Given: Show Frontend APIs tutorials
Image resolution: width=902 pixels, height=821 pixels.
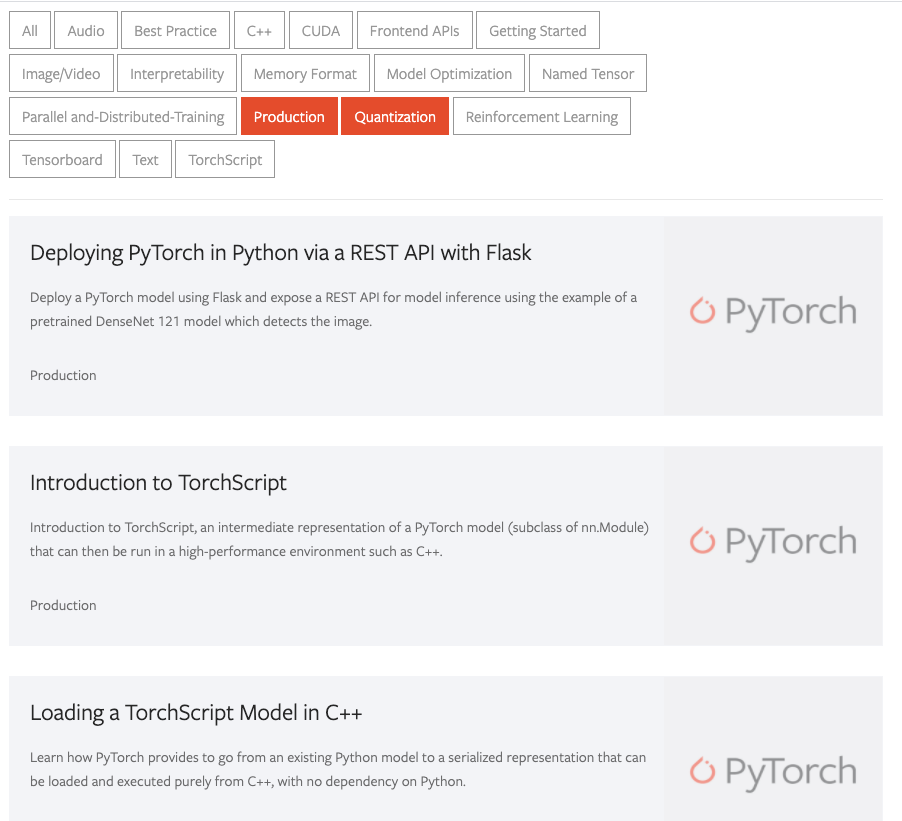Looking at the screenshot, I should point(414,31).
